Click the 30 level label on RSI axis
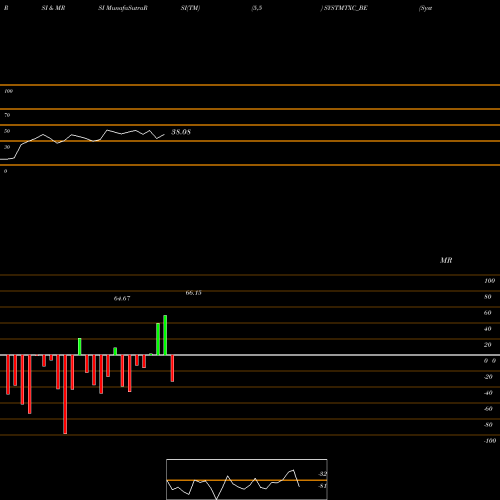Image resolution: width=500 pixels, height=500 pixels. 7,147
